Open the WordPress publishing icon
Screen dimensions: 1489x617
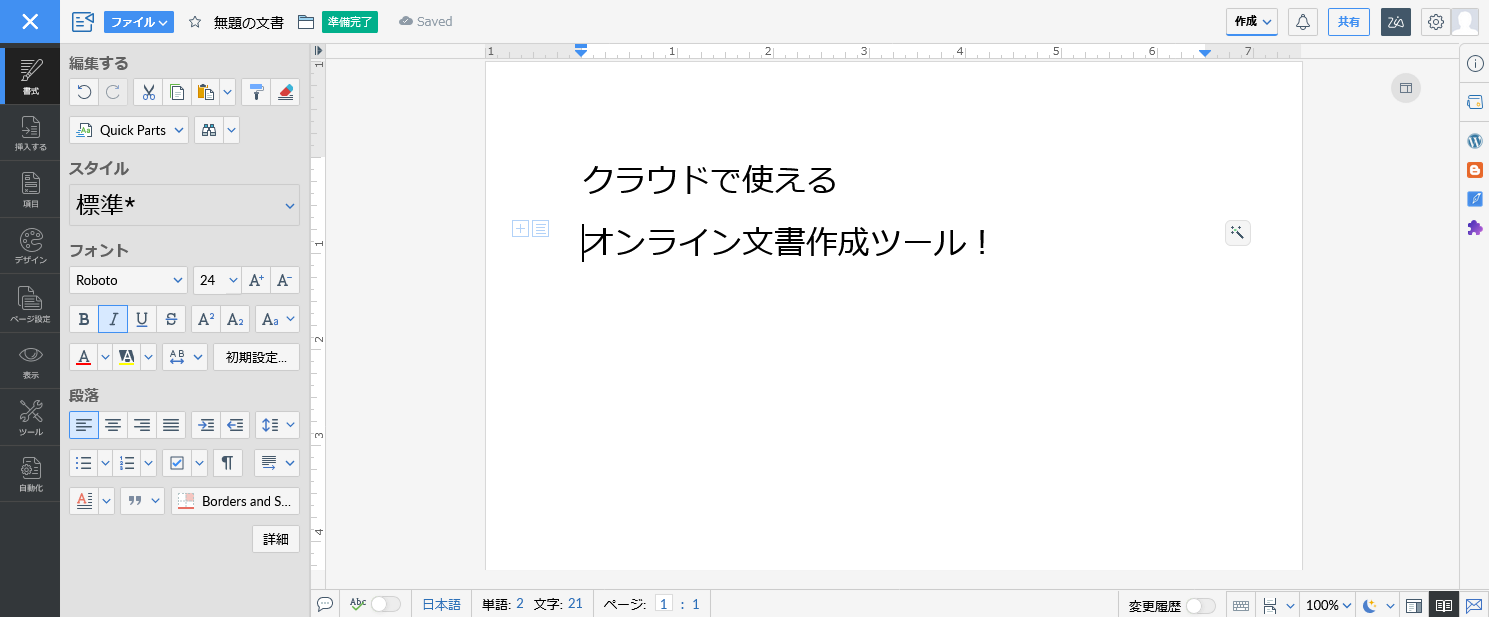tap(1474, 141)
